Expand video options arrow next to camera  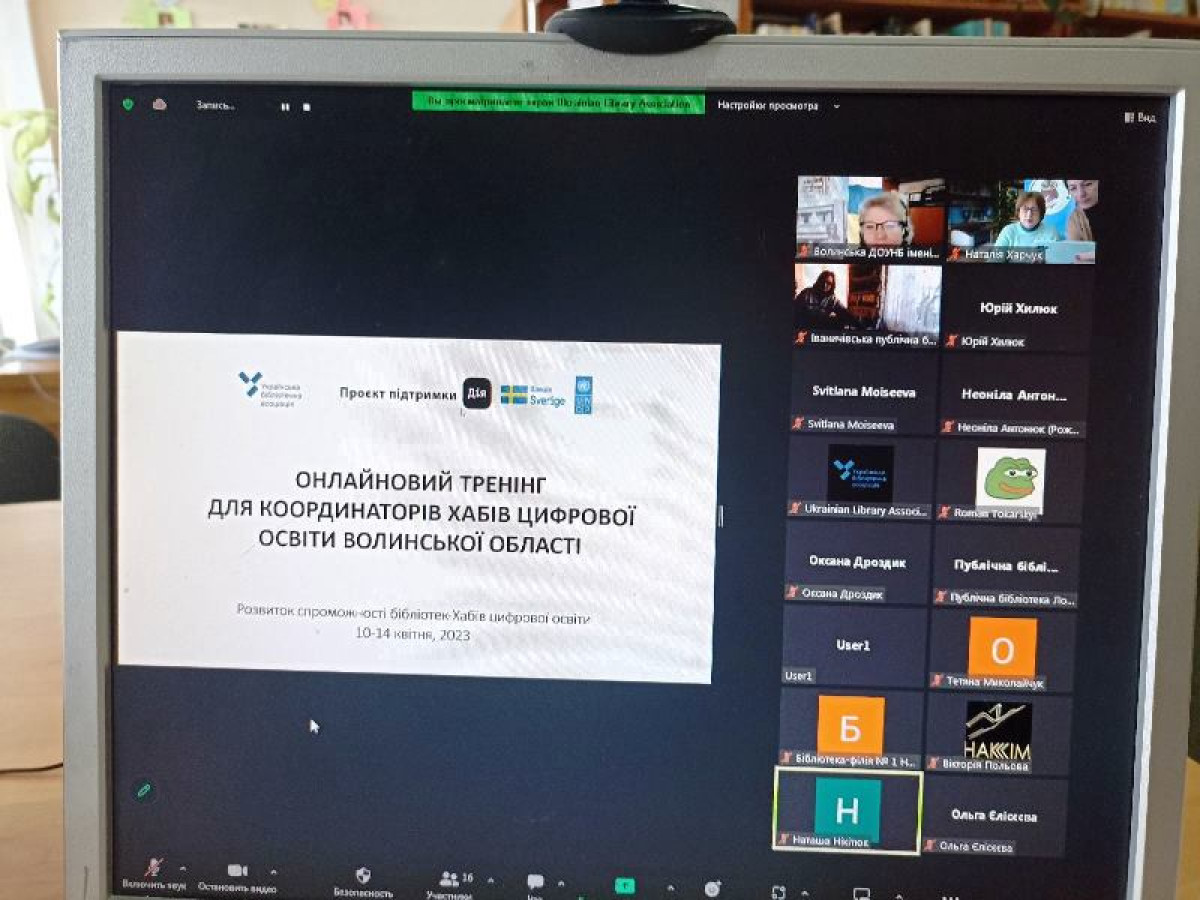point(273,872)
